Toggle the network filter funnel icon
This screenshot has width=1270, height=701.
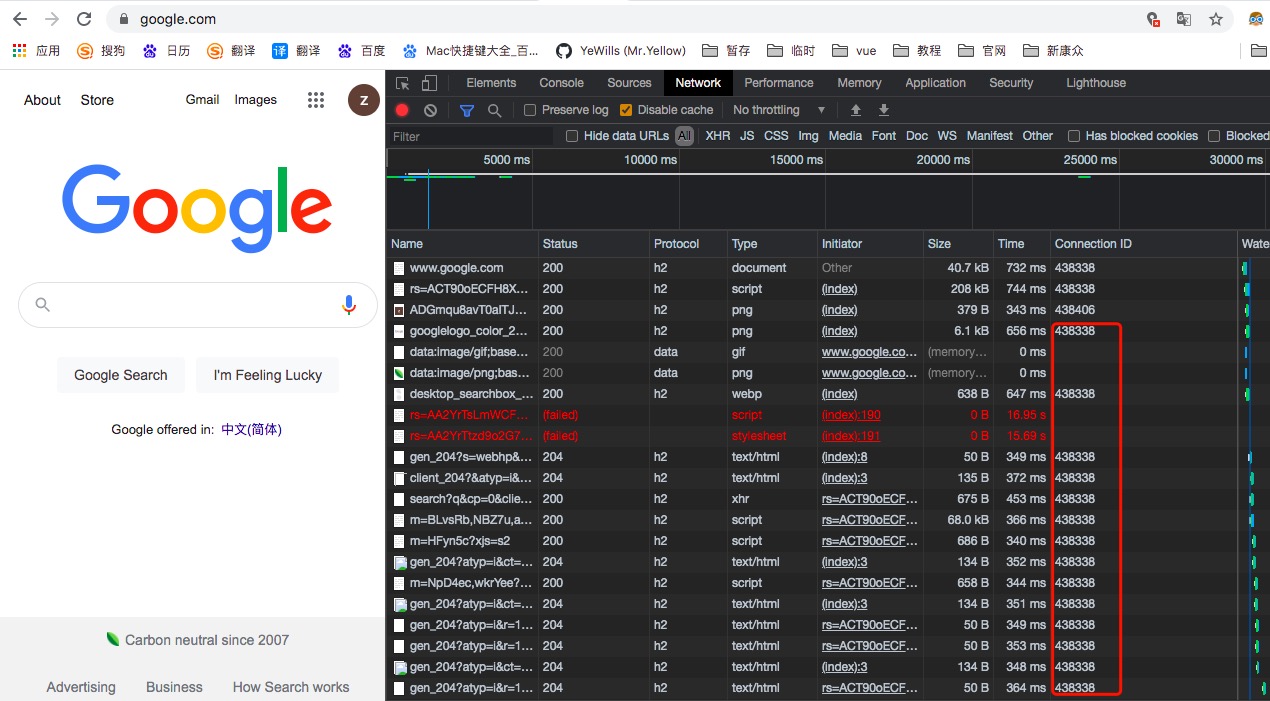click(466, 110)
